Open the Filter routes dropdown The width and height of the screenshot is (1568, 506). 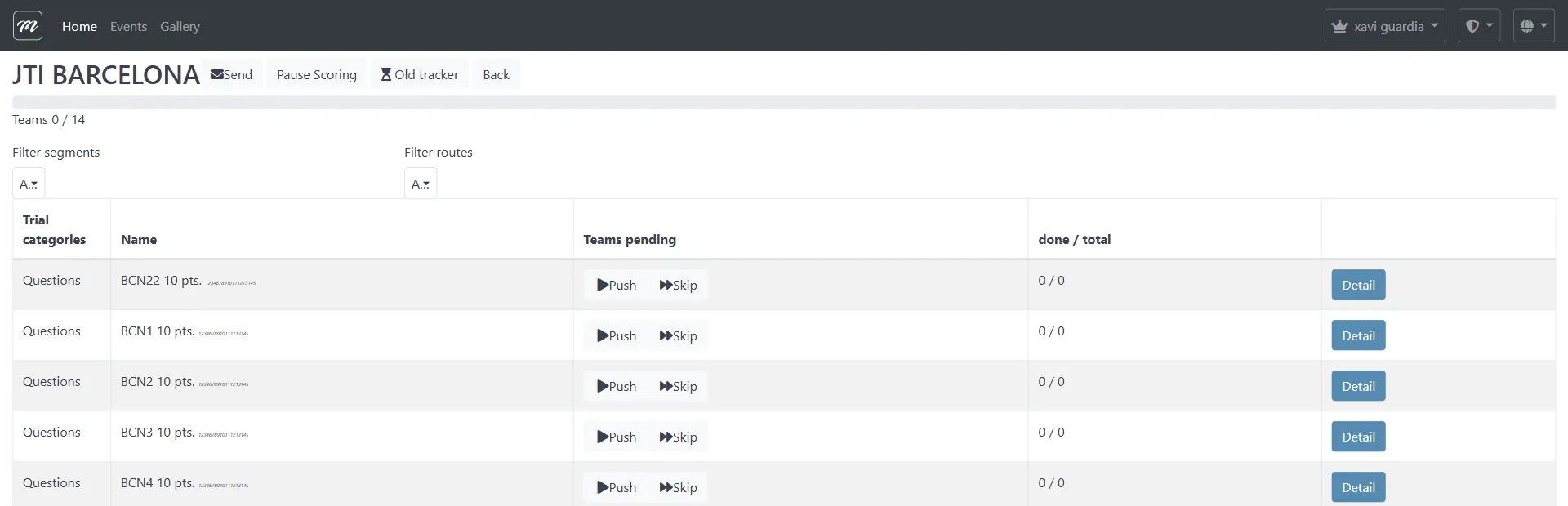tap(421, 184)
